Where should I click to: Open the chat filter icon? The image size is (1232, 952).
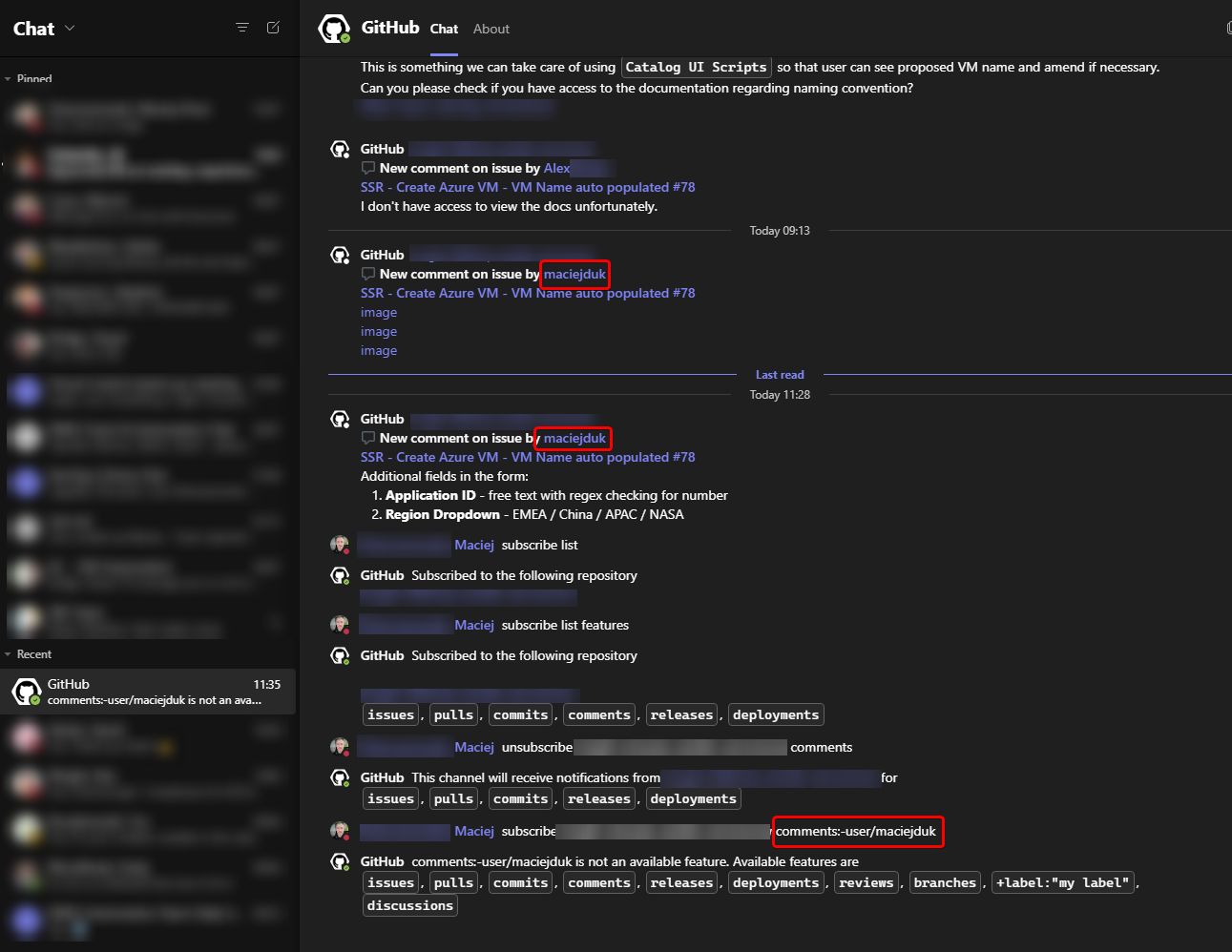click(242, 28)
